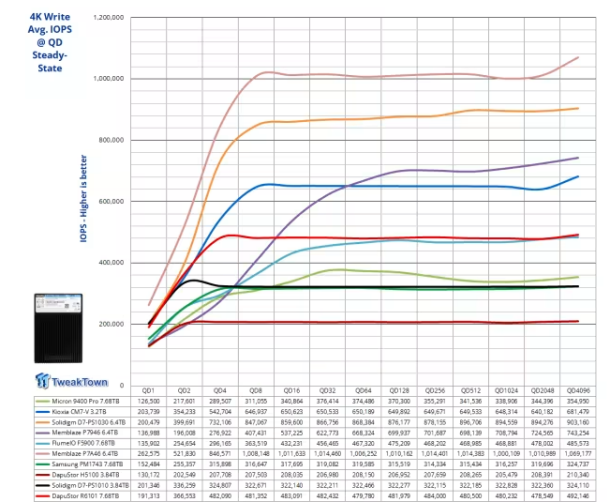Click DapuStor H5100 QD1 value 130,172
Image resolution: width=610 pixels, height=502 pixels.
pos(148,475)
